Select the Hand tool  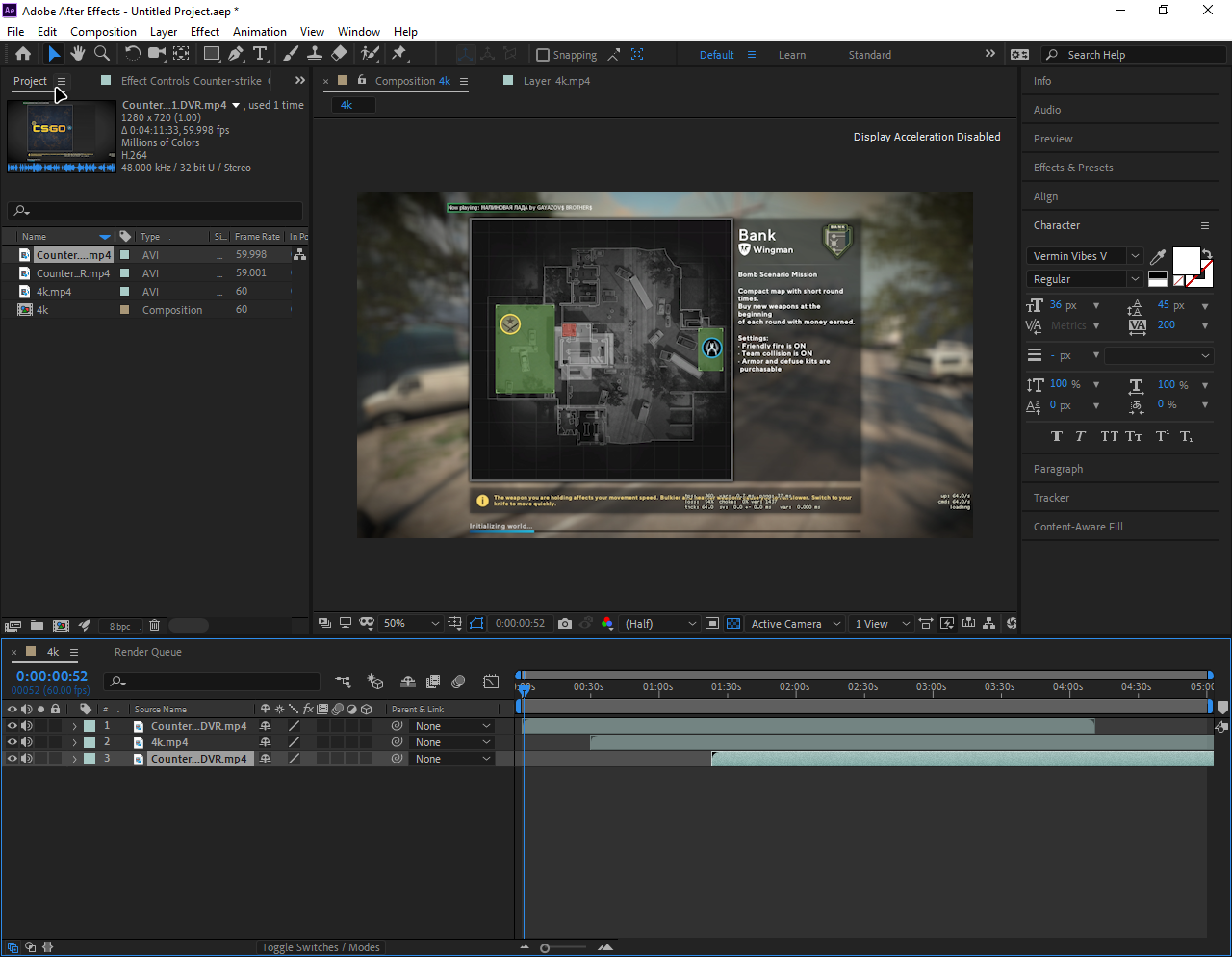coord(78,54)
